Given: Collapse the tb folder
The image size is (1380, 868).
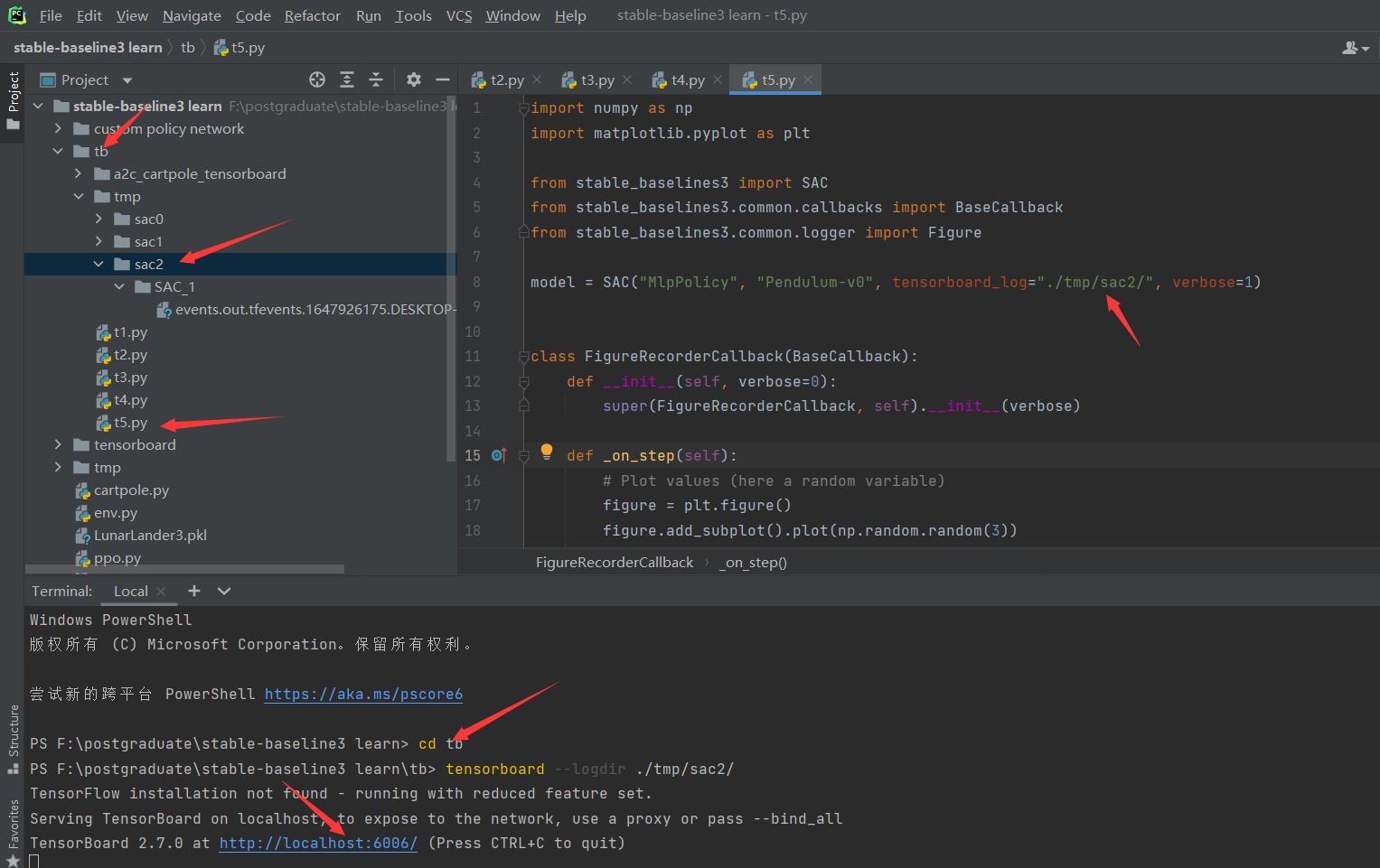Looking at the screenshot, I should [58, 151].
